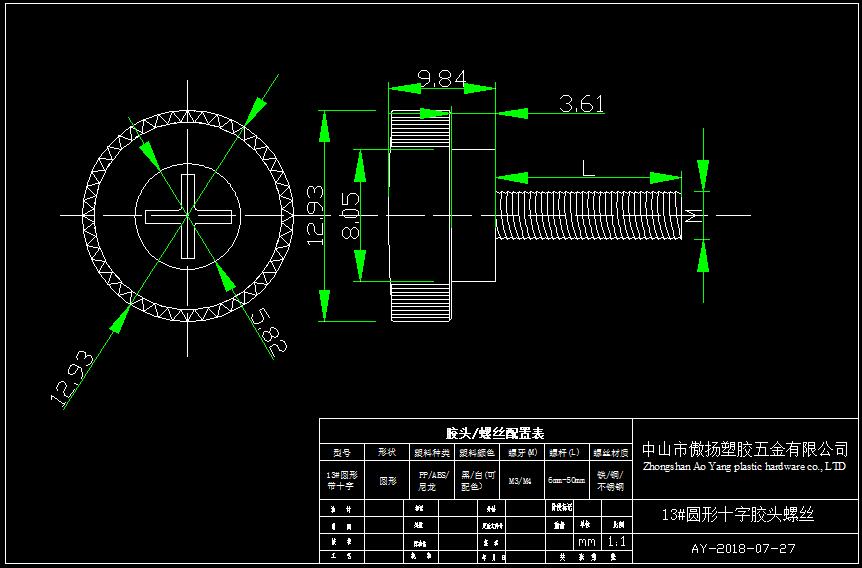Select the M3/M4 thread cell
862x568 pixels.
520,481
